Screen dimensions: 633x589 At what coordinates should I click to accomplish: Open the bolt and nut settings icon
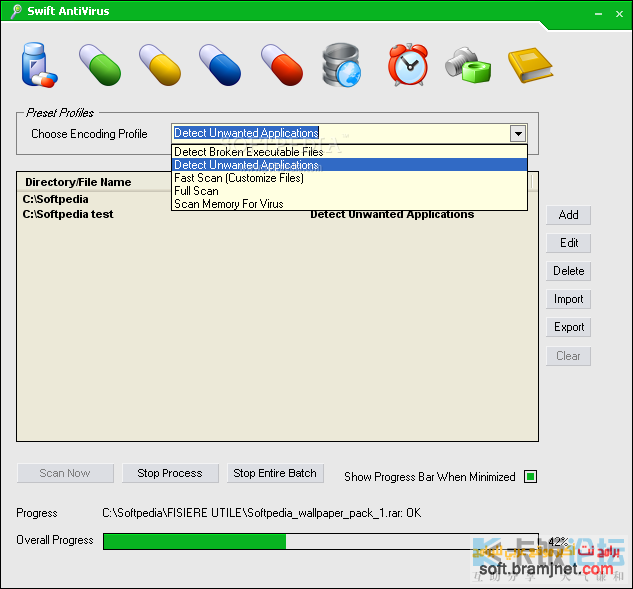[x=468, y=65]
